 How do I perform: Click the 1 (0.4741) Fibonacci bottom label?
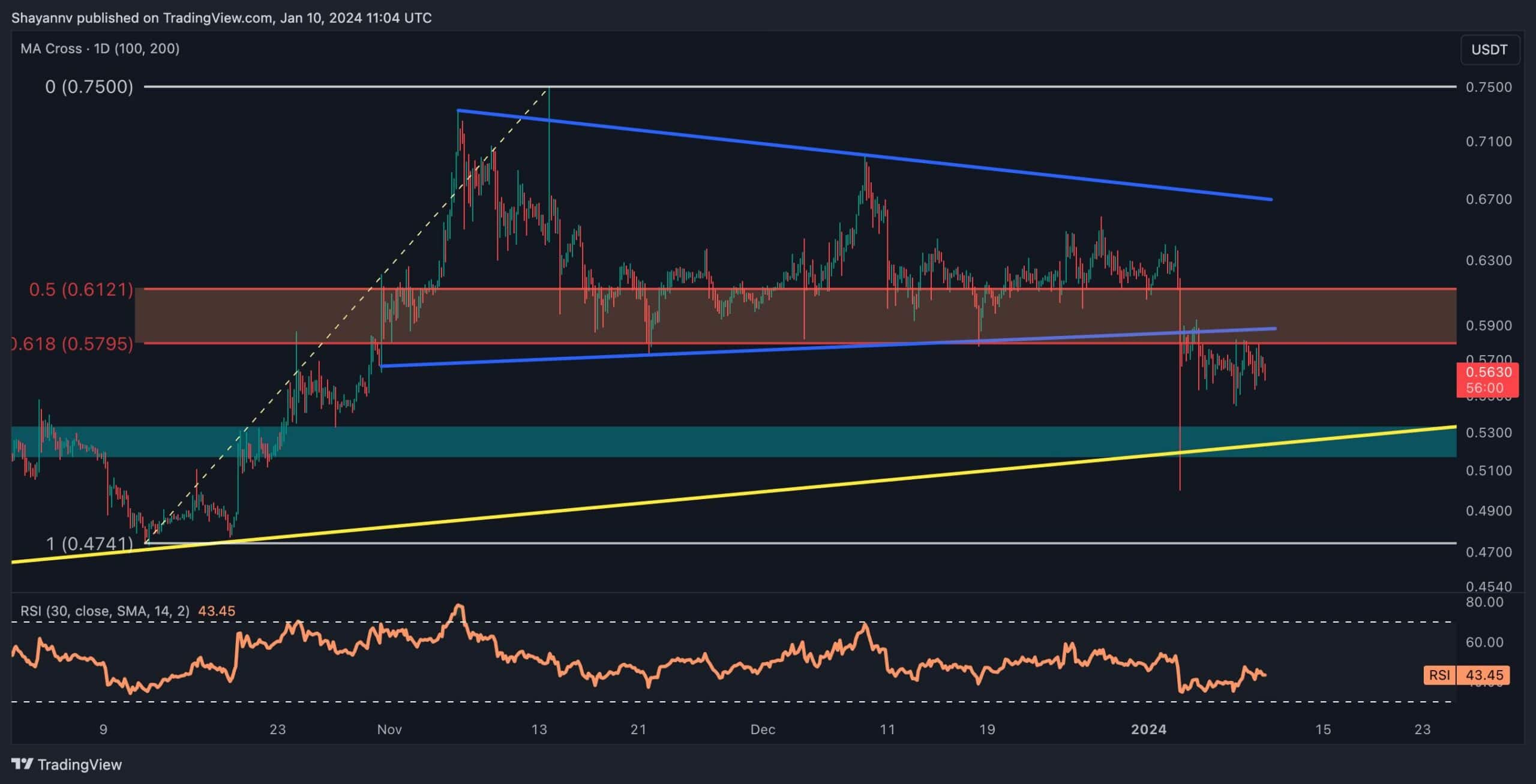[x=89, y=543]
